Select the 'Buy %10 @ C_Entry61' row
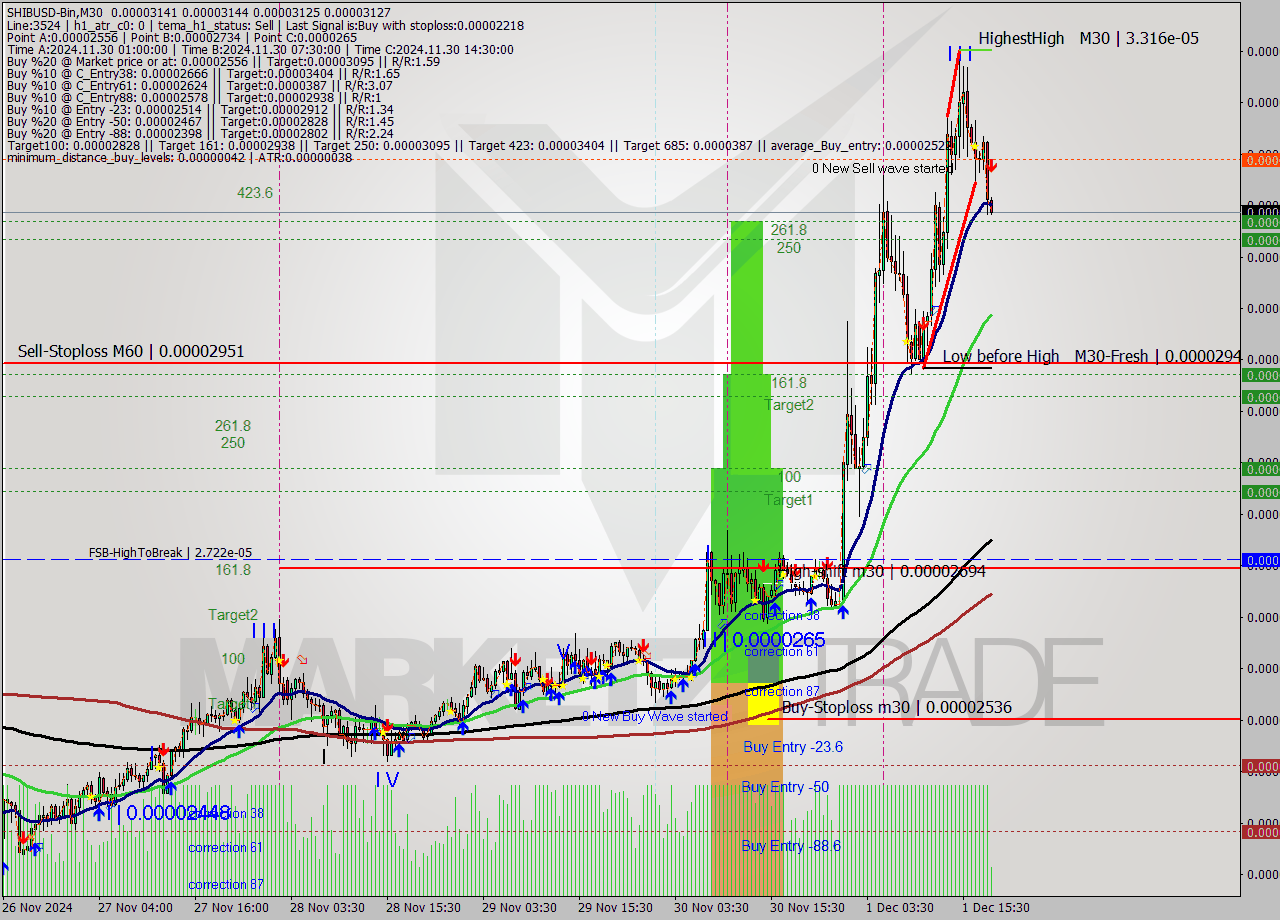Viewport: 1280px width, 920px height. pos(199,85)
